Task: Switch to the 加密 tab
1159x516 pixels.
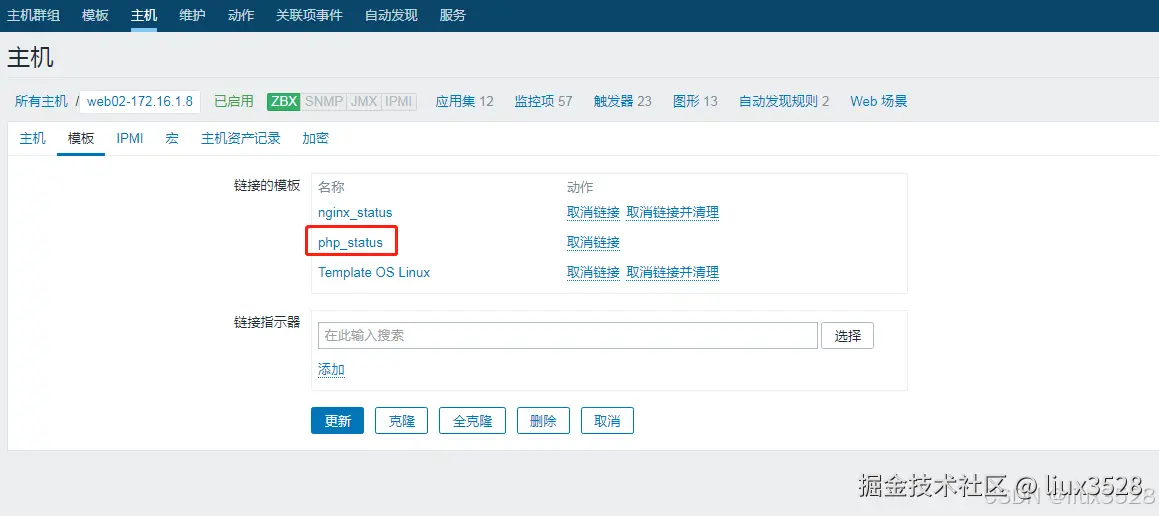Action: click(x=316, y=138)
